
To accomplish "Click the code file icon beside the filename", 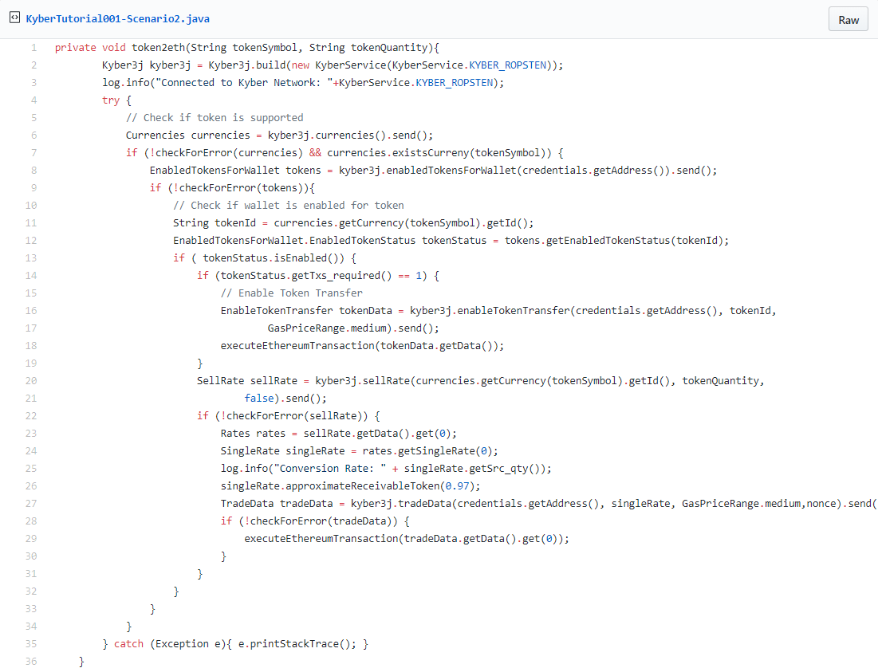I will 14,19.
